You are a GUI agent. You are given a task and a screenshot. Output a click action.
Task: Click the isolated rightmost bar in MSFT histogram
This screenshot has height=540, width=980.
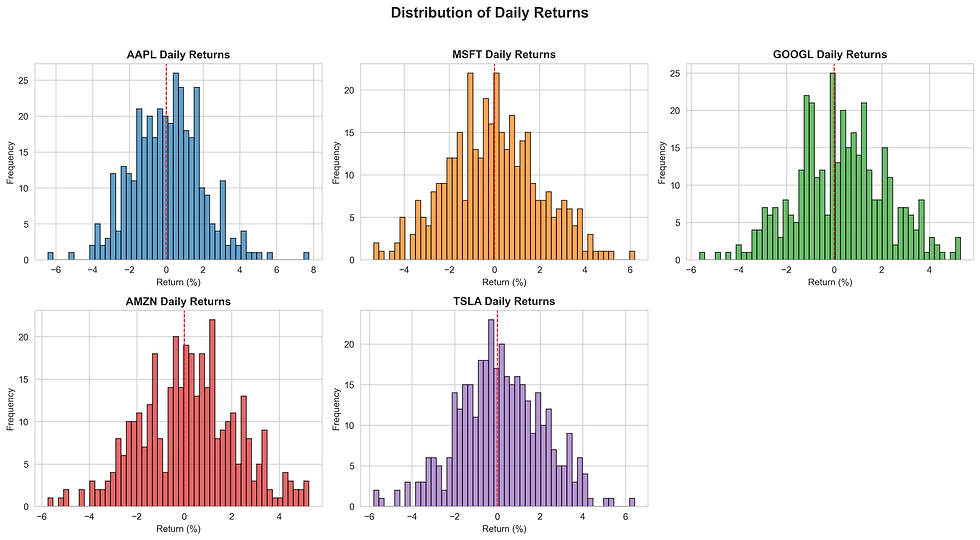(x=632, y=255)
